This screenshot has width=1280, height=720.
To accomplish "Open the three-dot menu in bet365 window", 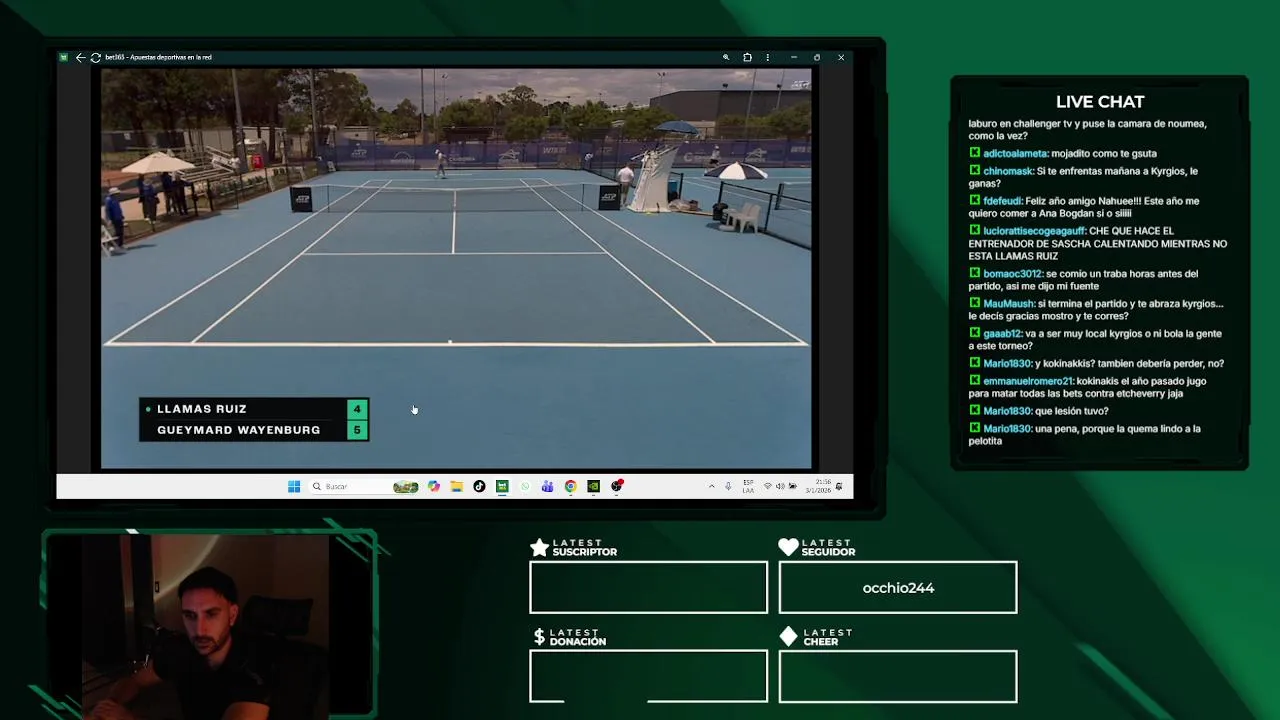I will pos(768,57).
